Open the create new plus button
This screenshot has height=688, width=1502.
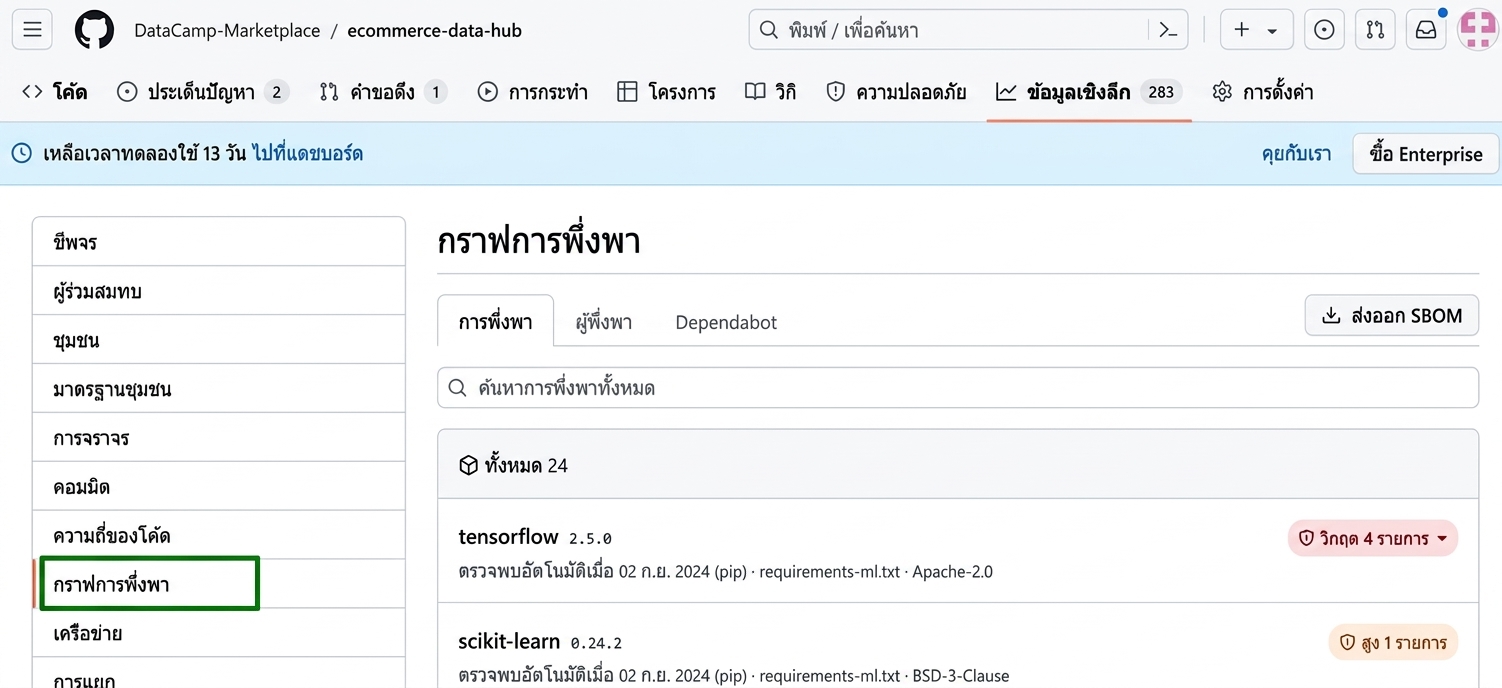pos(1242,30)
